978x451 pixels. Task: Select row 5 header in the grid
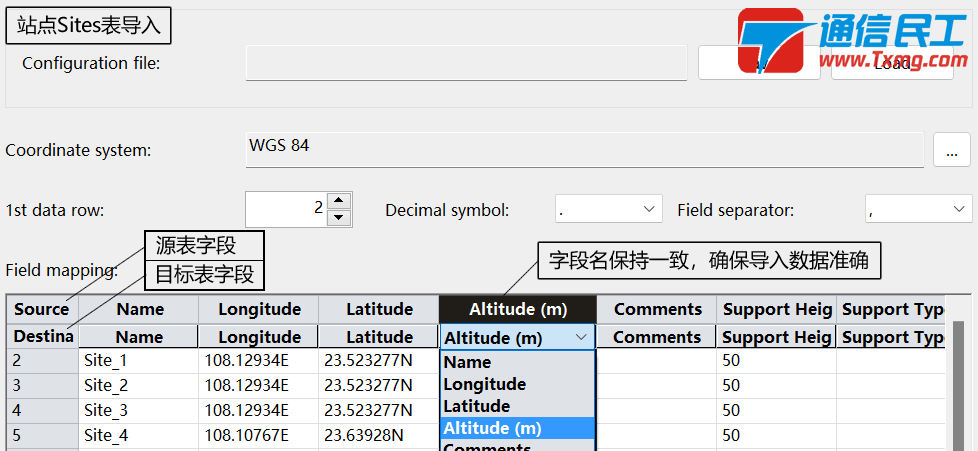click(x=42, y=435)
